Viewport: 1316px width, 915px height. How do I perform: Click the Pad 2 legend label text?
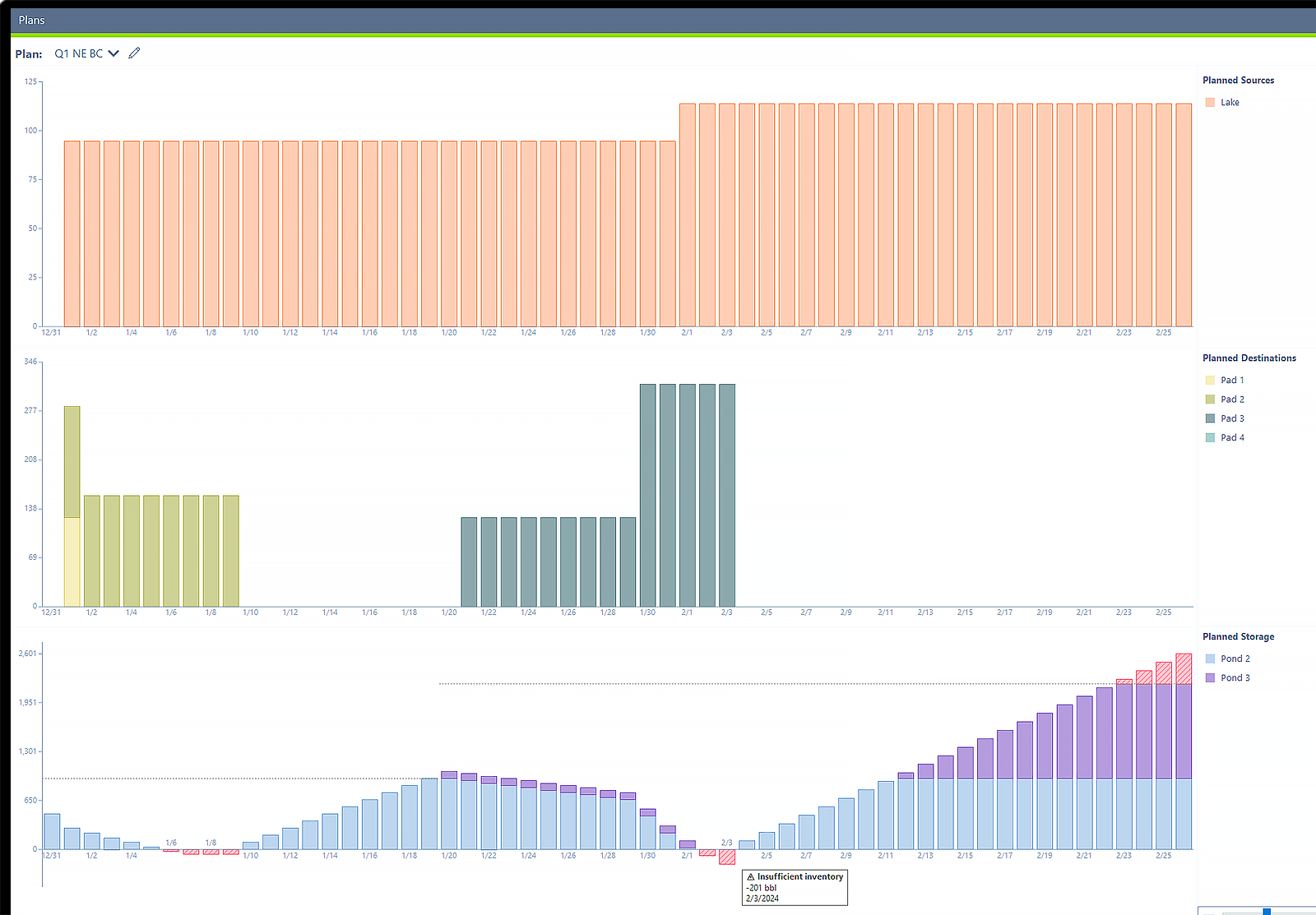tap(1232, 400)
